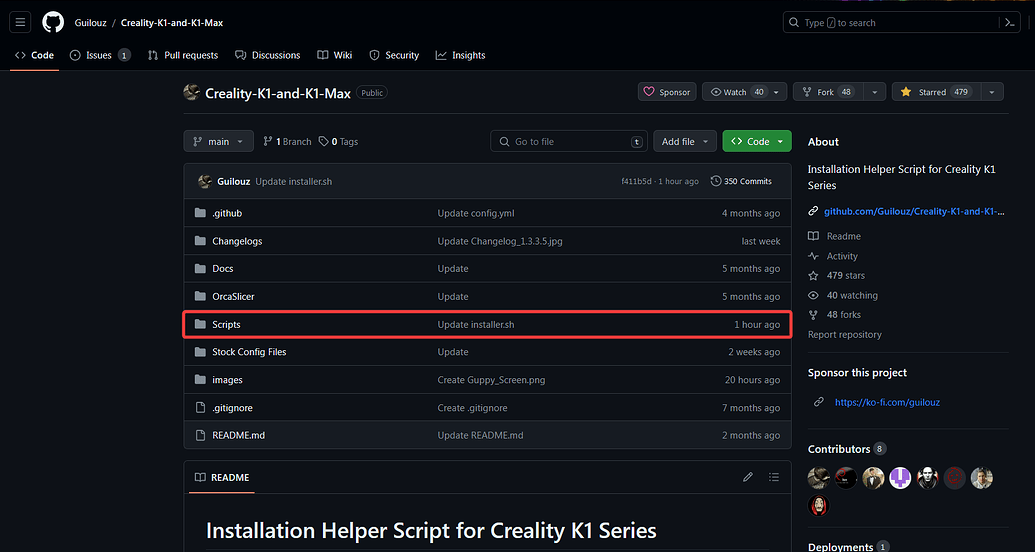This screenshot has width=1035, height=552.
Task: Expand the Fork options arrow
Action: tap(875, 92)
